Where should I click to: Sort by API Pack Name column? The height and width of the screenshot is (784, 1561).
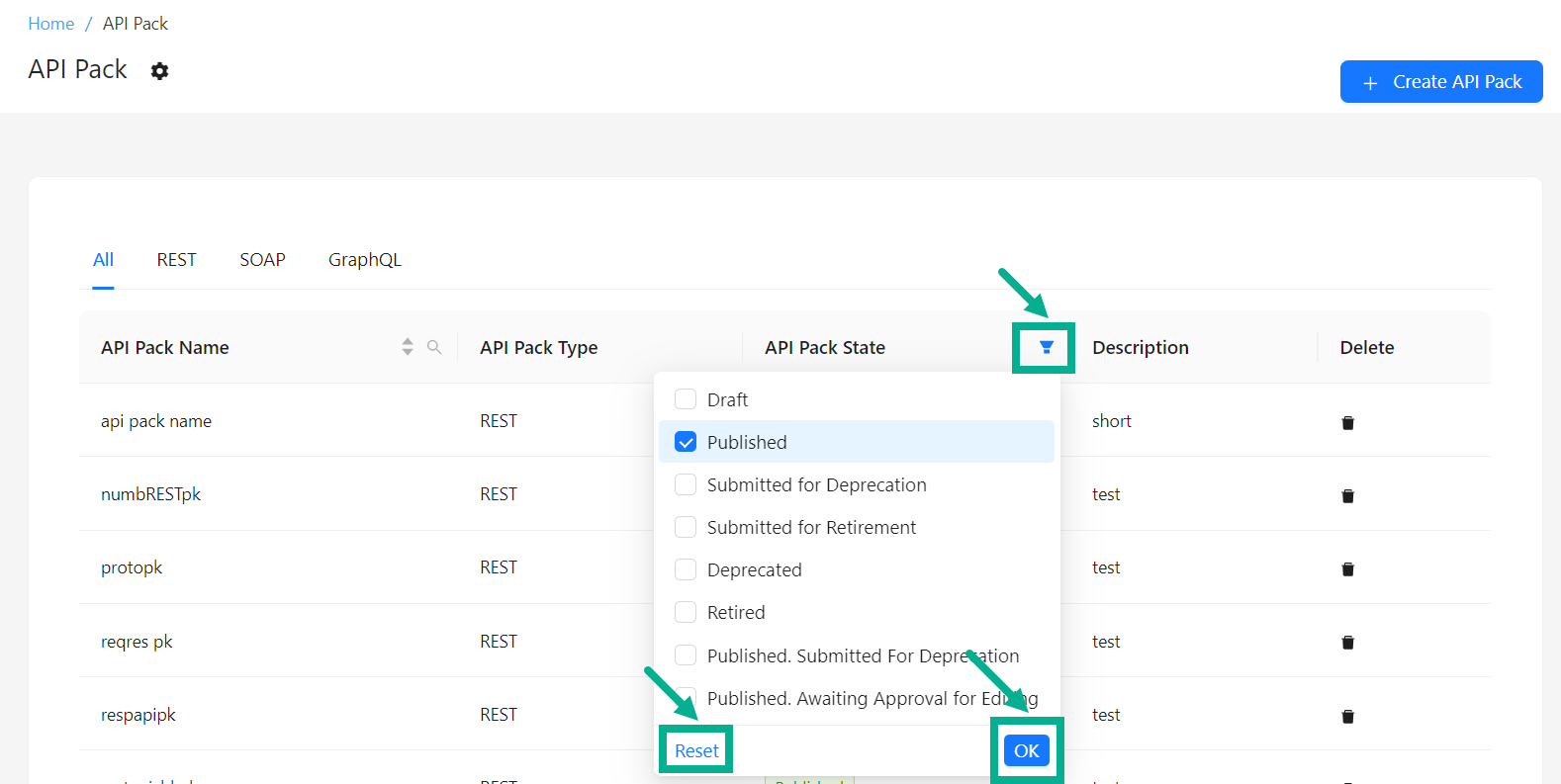pyautogui.click(x=408, y=347)
